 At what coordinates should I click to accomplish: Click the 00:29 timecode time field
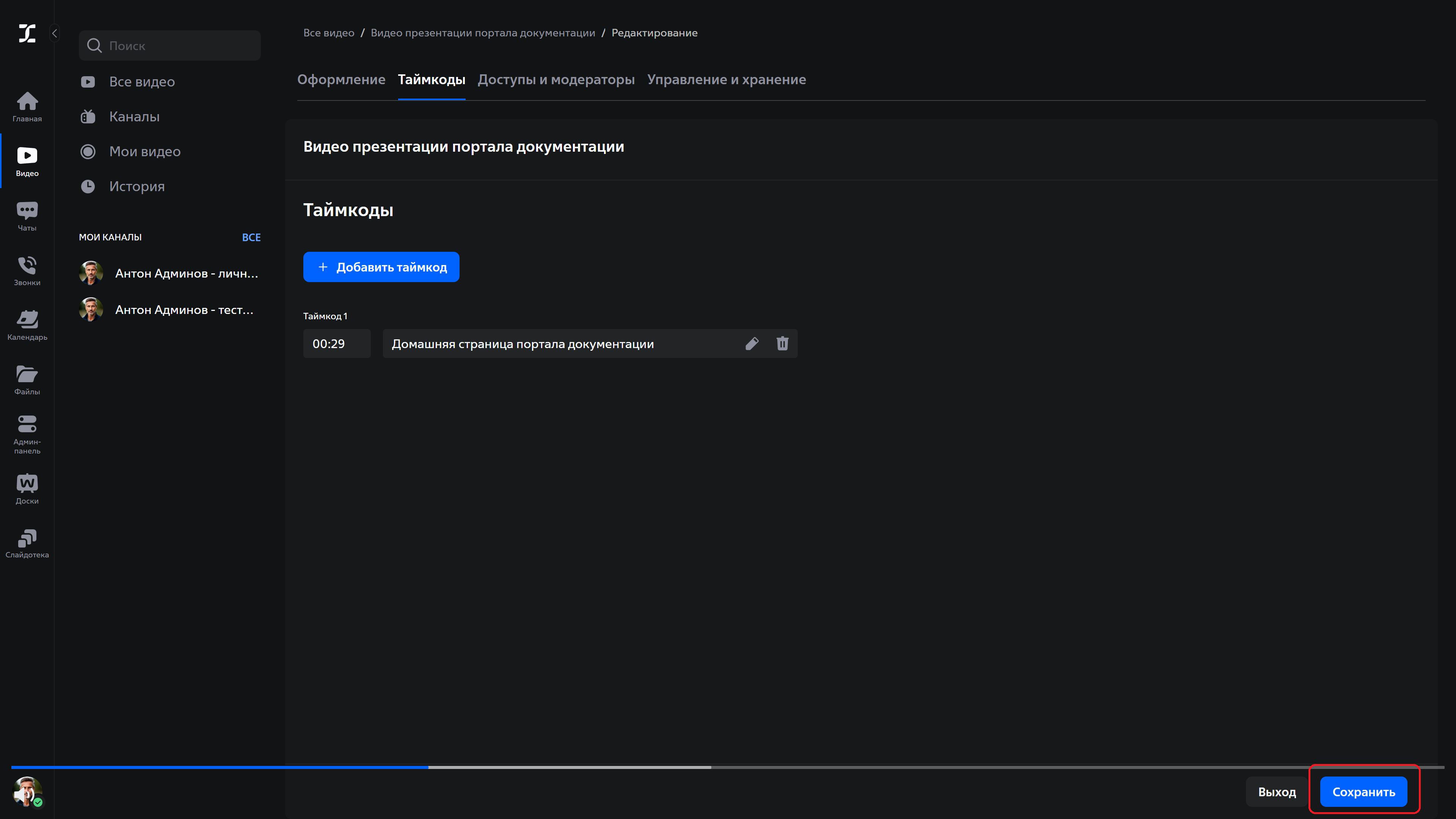[336, 344]
